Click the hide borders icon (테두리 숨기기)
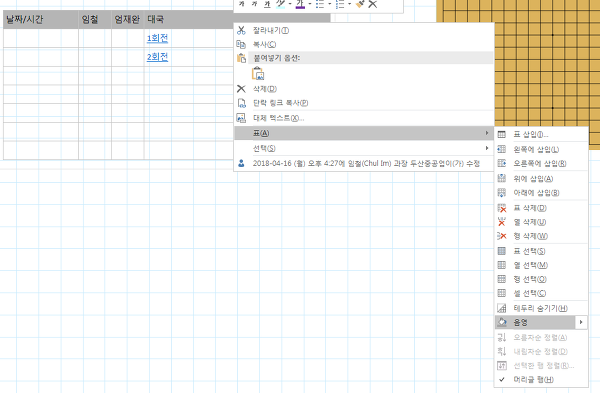Image resolution: width=600 pixels, height=393 pixels. coord(501,308)
